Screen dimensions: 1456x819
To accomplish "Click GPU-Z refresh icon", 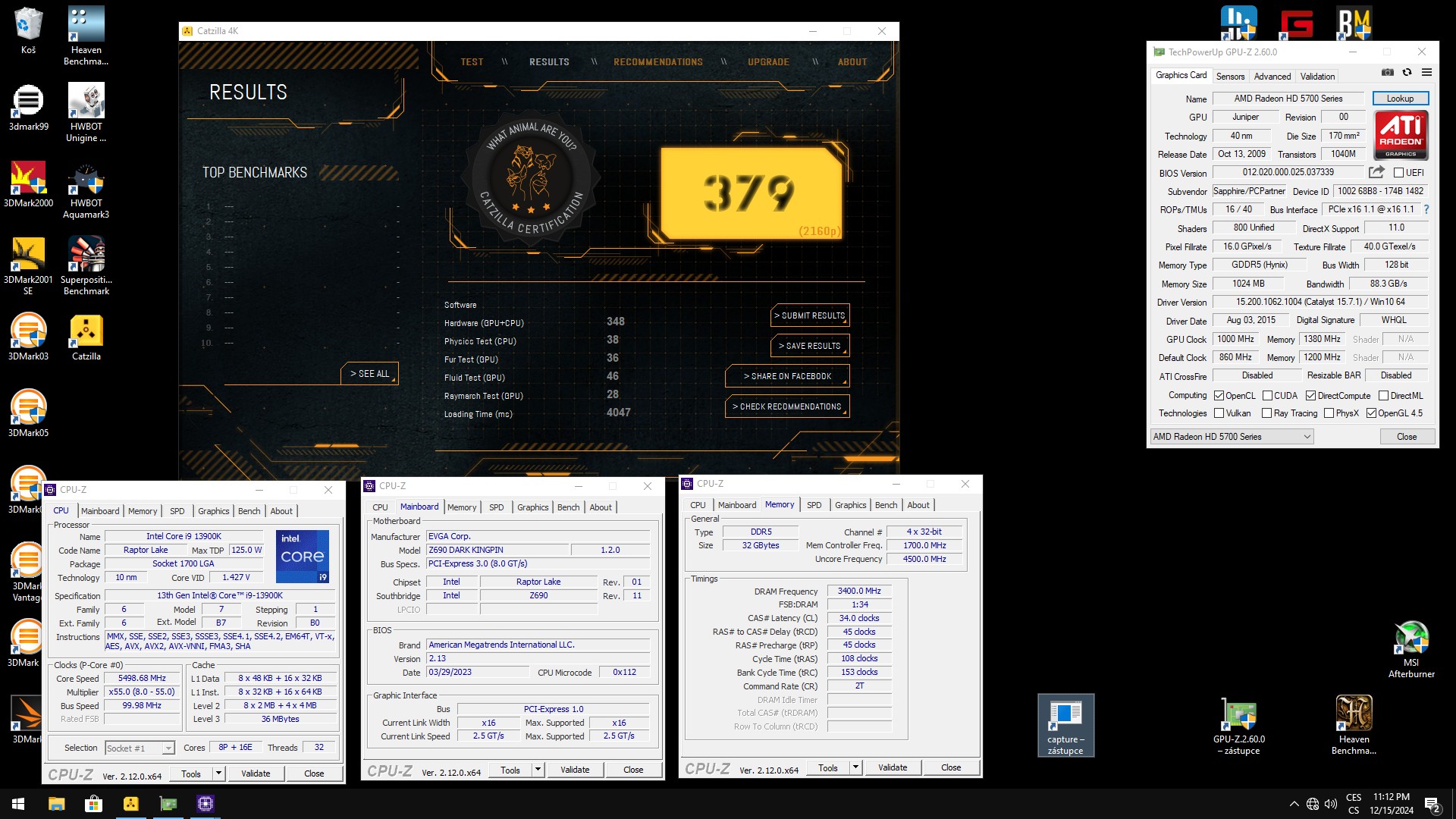I will pyautogui.click(x=1407, y=73).
